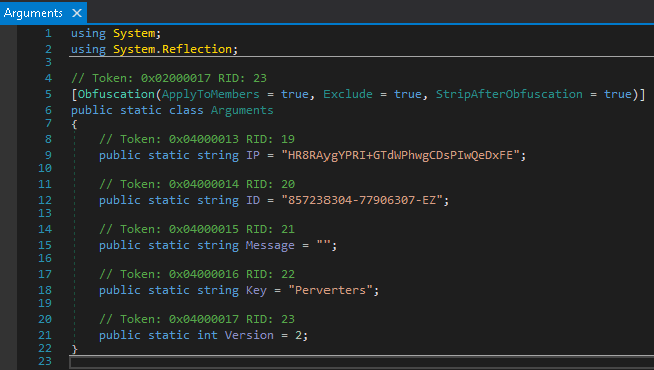Click line number 21 in the gutter
The height and width of the screenshot is (370, 654).
point(45,336)
